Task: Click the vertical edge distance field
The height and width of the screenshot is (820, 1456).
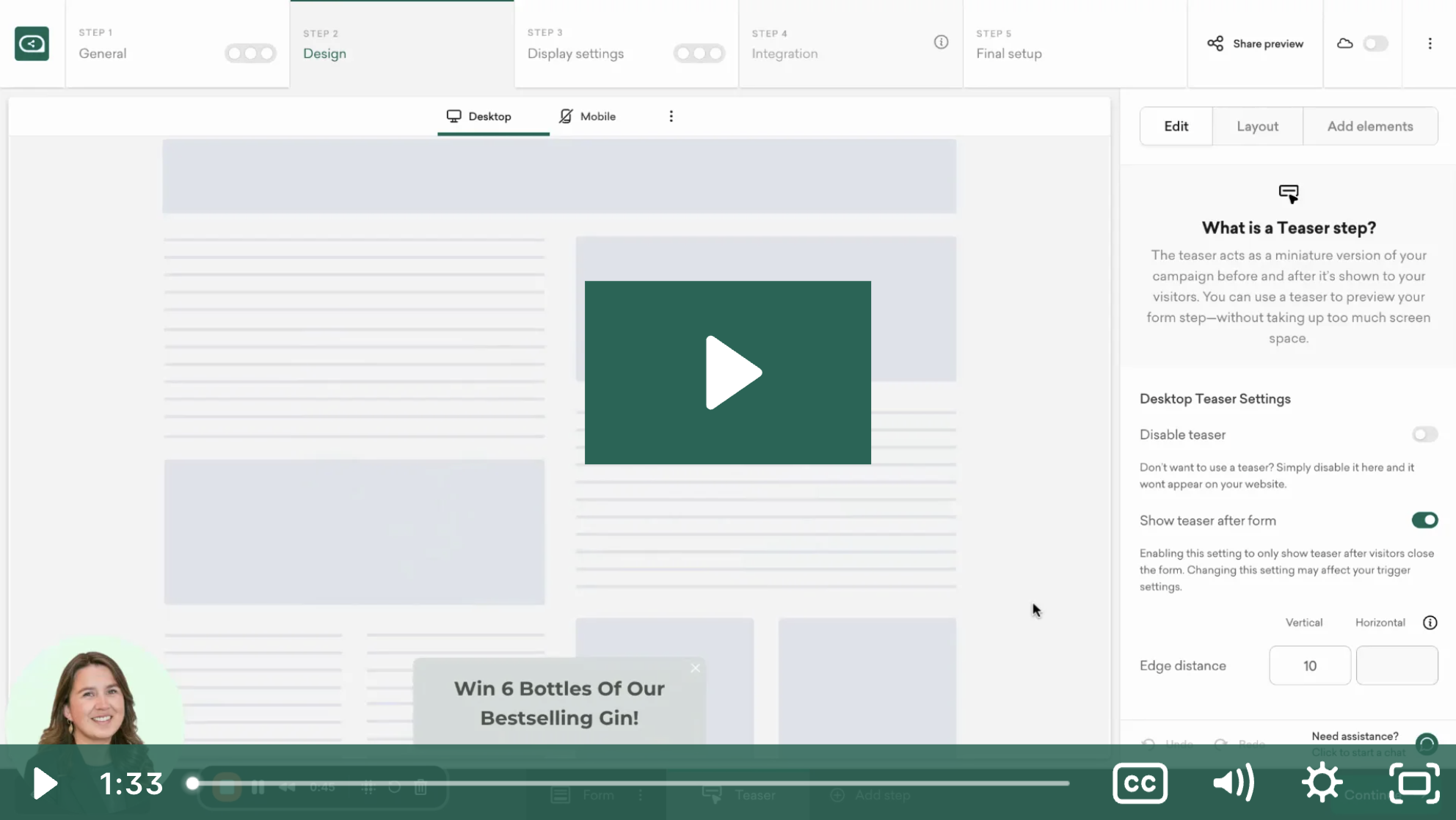Action: 1309,665
